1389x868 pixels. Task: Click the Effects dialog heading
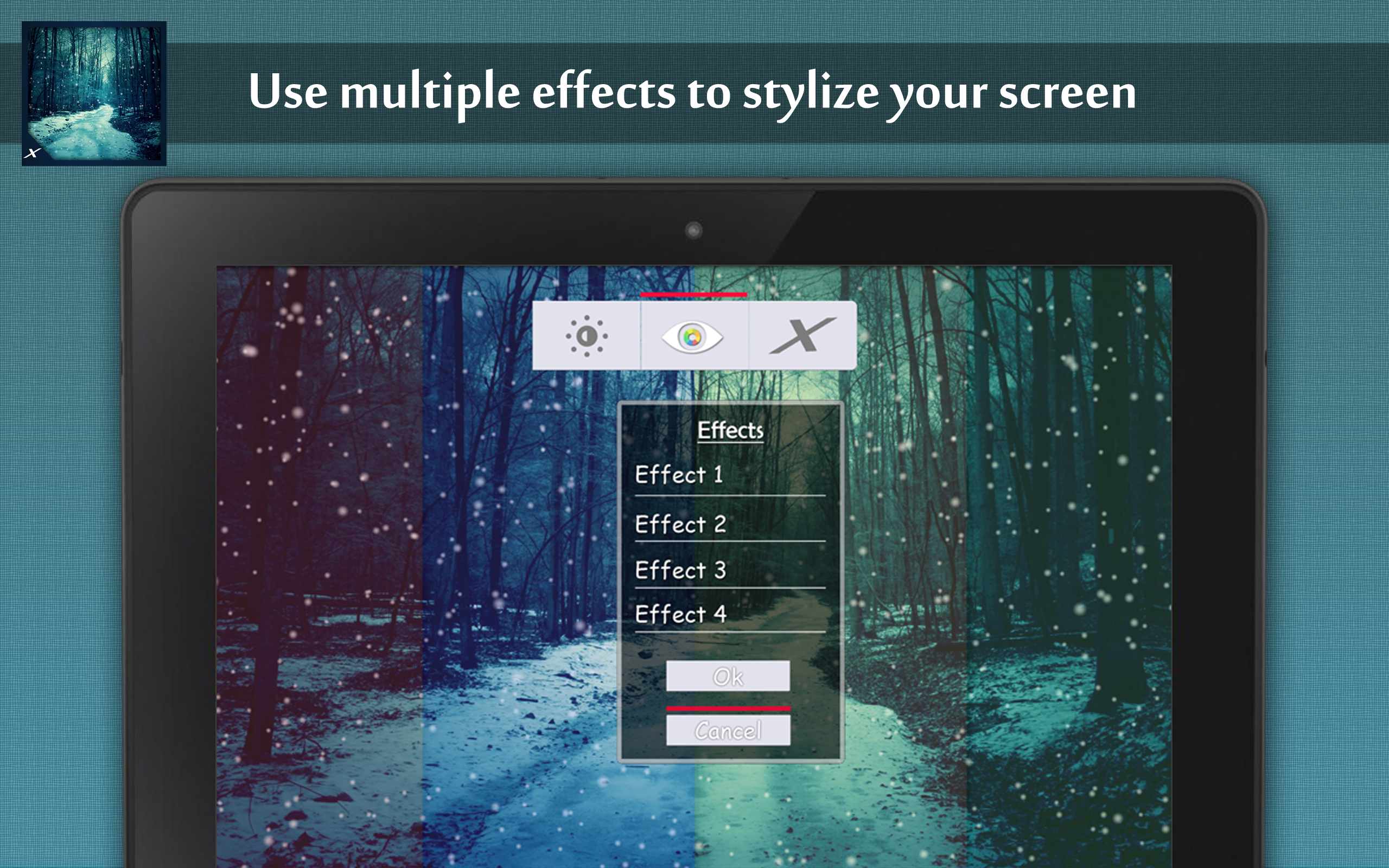point(730,430)
